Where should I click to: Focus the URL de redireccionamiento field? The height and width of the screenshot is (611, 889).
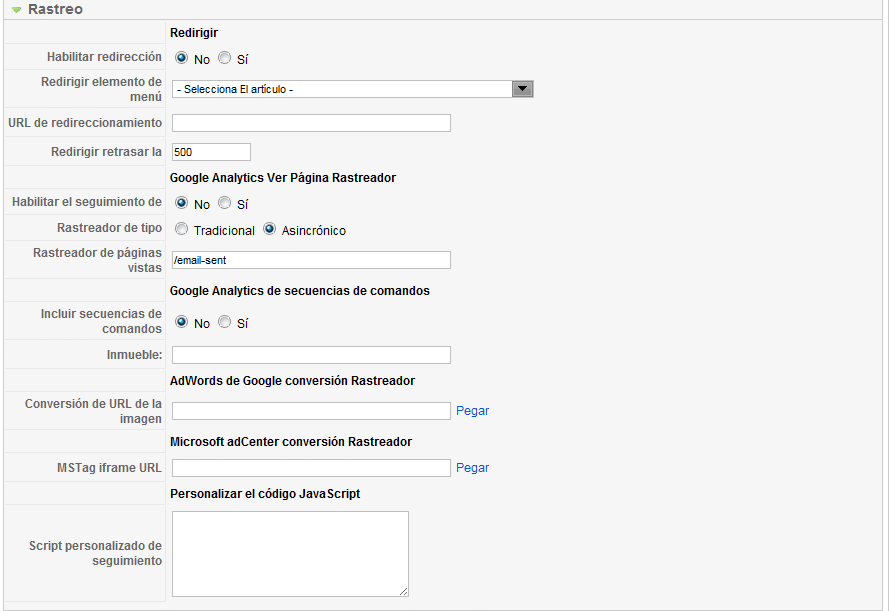coord(311,123)
